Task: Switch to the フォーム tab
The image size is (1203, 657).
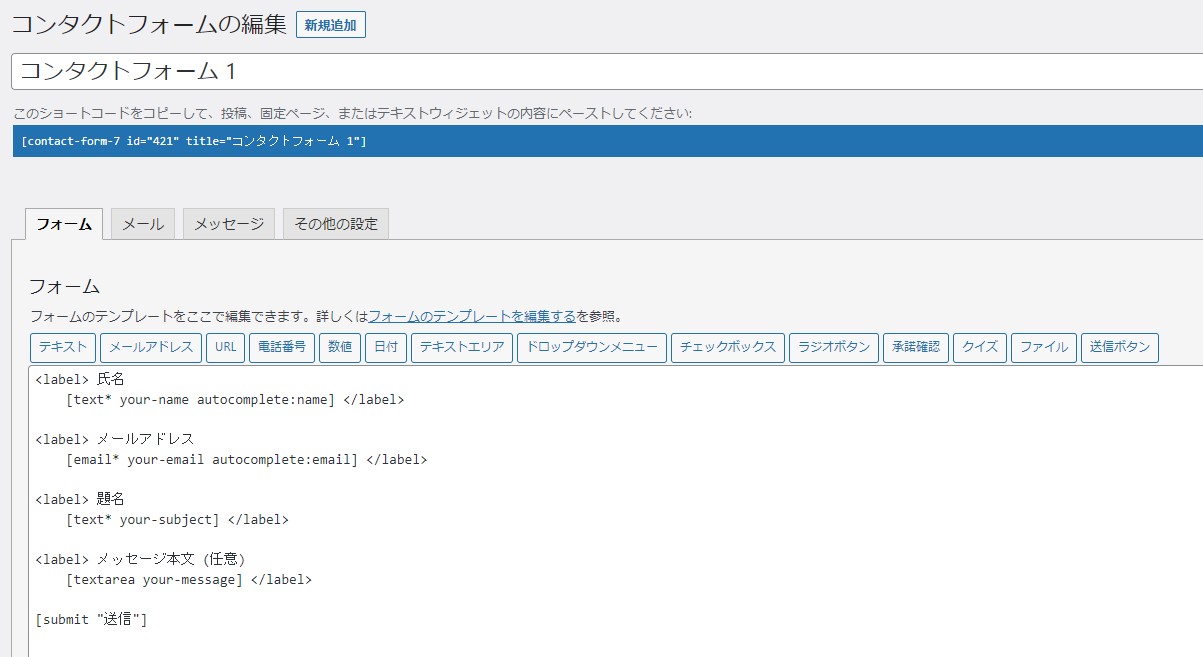Action: (64, 224)
